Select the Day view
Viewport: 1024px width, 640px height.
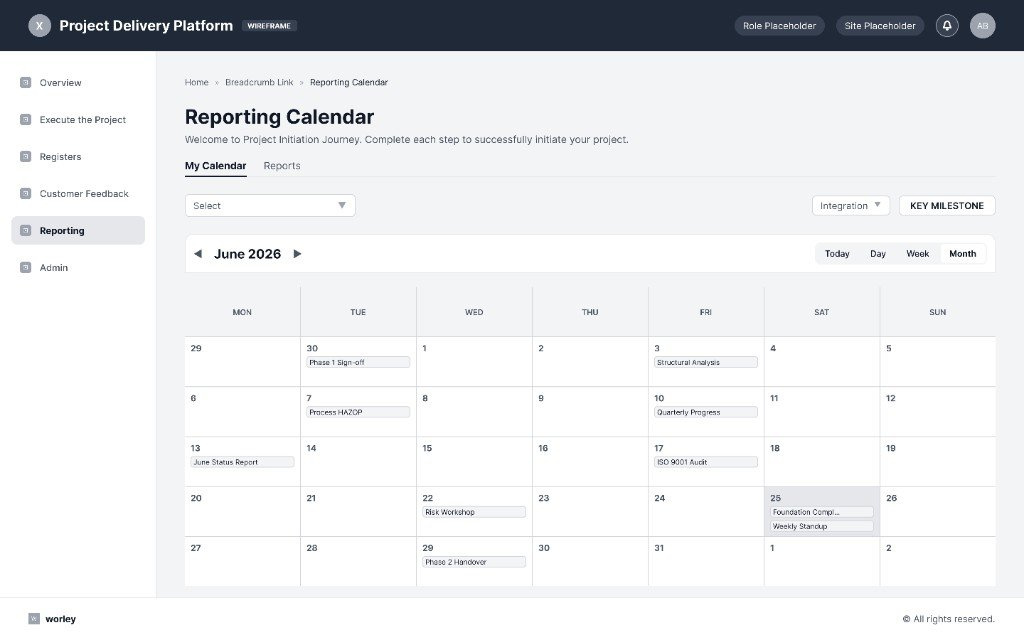tap(878, 253)
